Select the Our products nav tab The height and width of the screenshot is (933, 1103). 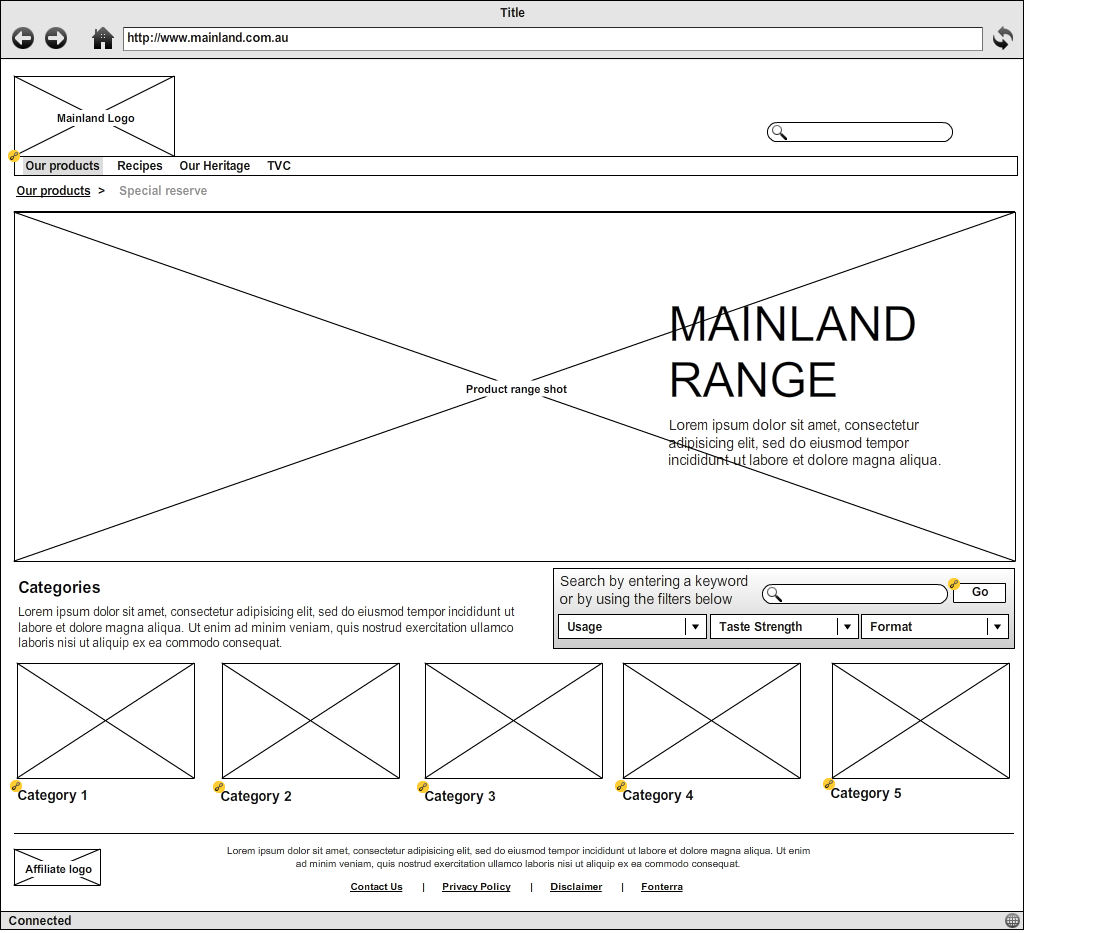click(x=63, y=166)
